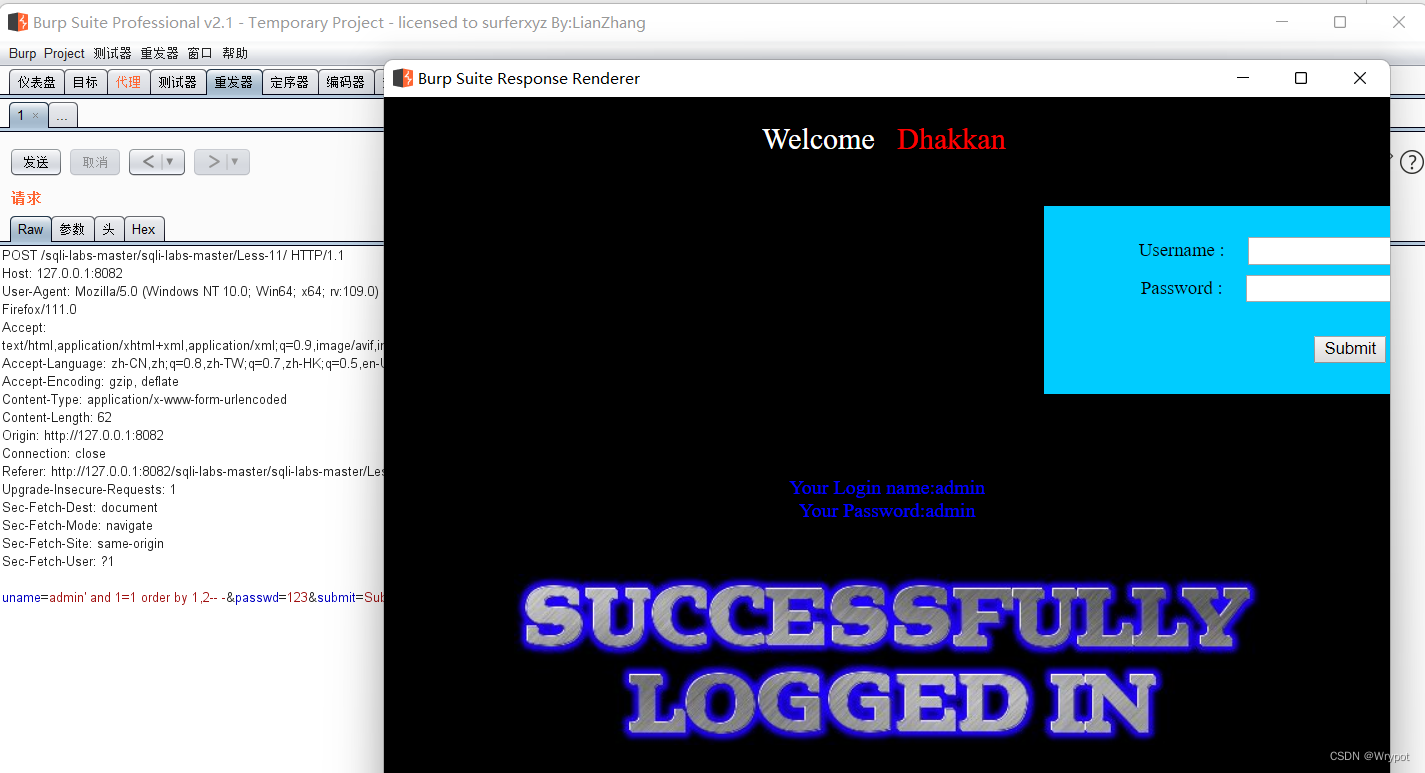Screen dimensions: 1425x773
Task: Add new repeater tab with ... tab
Action: pyautogui.click(x=62, y=116)
